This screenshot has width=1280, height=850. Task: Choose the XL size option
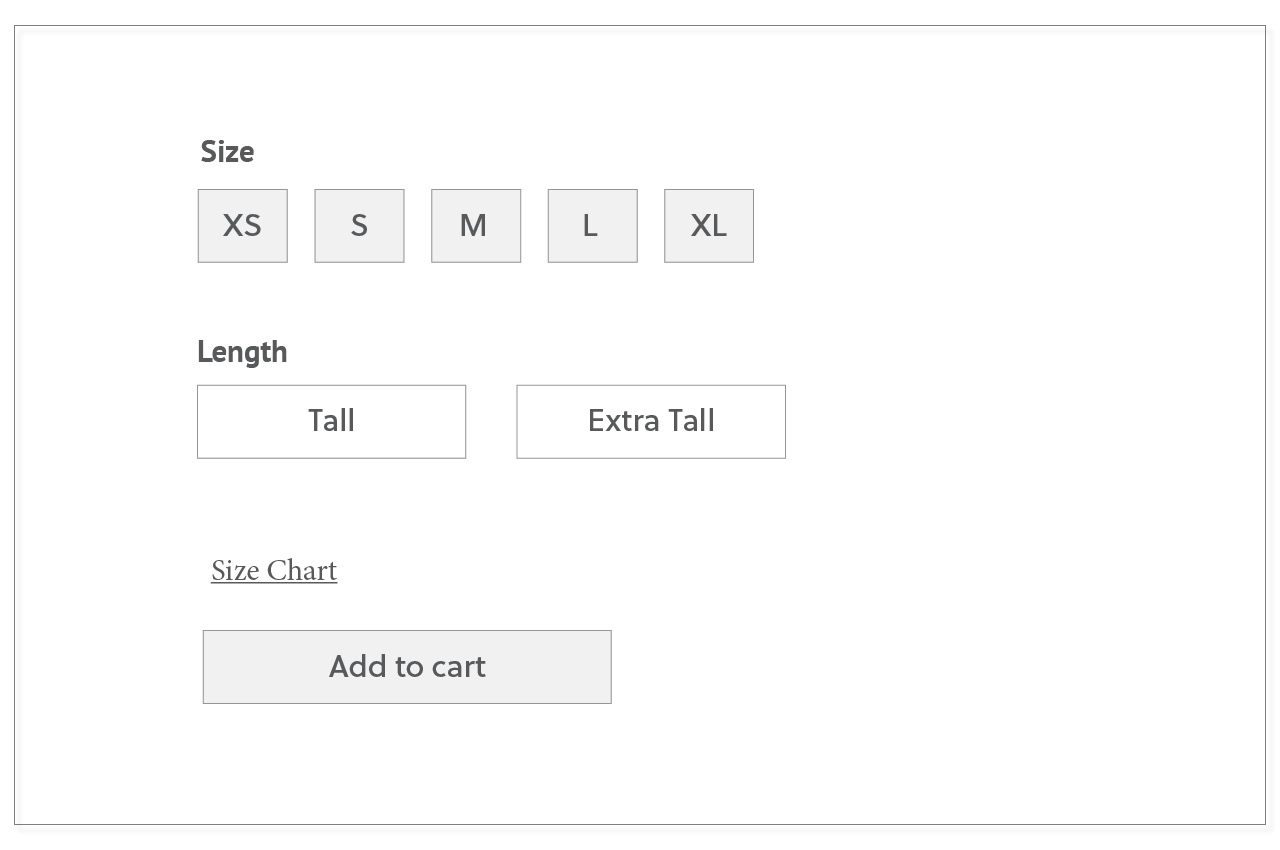pos(709,226)
